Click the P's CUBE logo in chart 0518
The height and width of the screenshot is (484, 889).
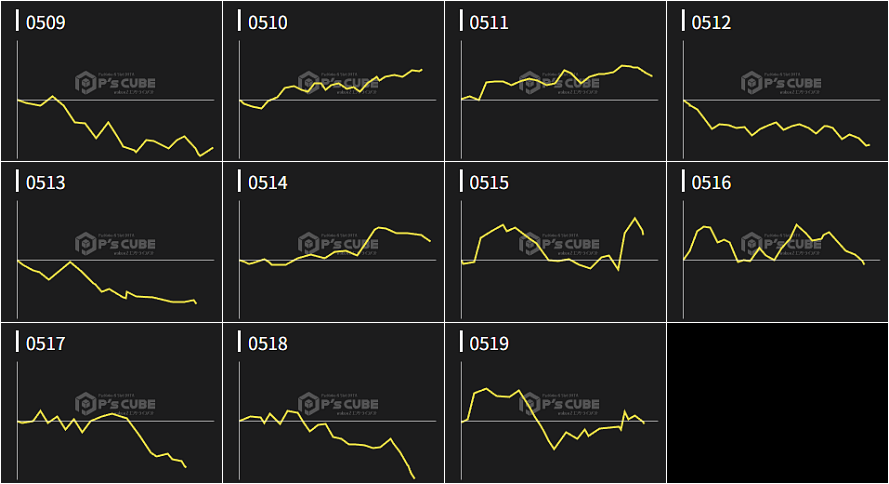click(338, 404)
